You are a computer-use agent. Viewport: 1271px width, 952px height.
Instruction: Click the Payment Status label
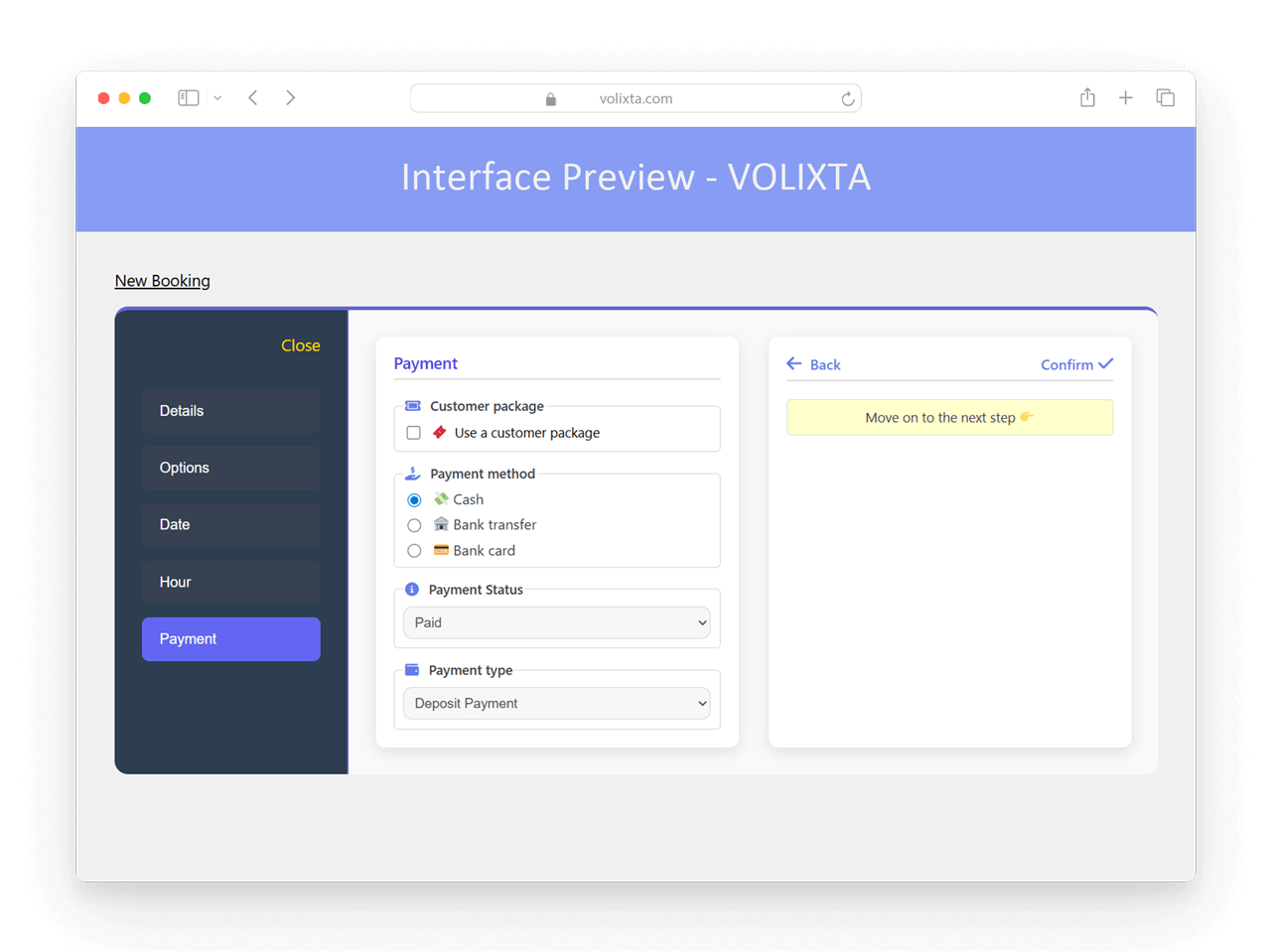point(476,590)
